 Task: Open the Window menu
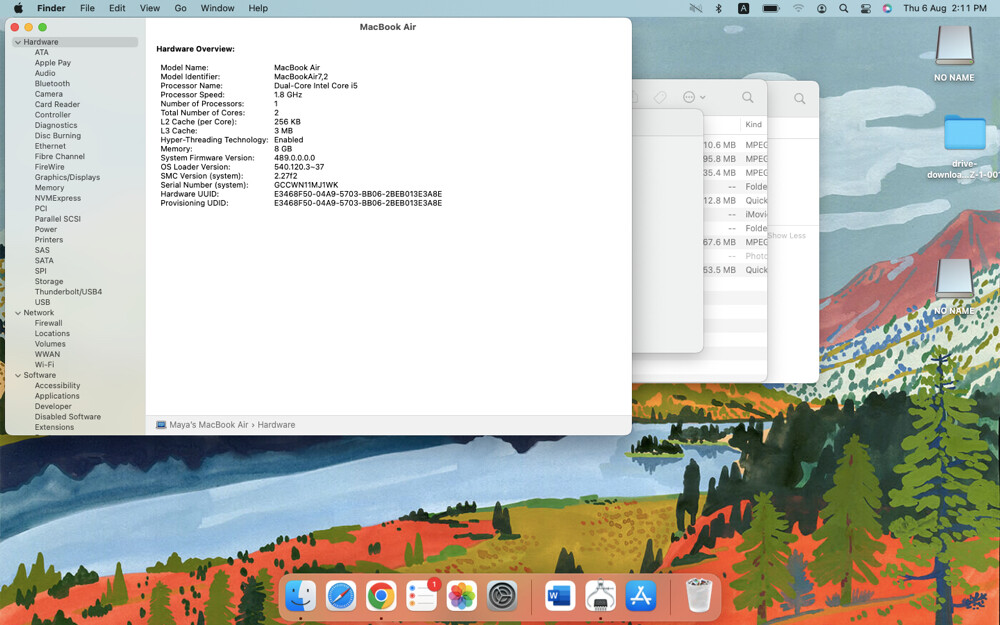[x=217, y=8]
